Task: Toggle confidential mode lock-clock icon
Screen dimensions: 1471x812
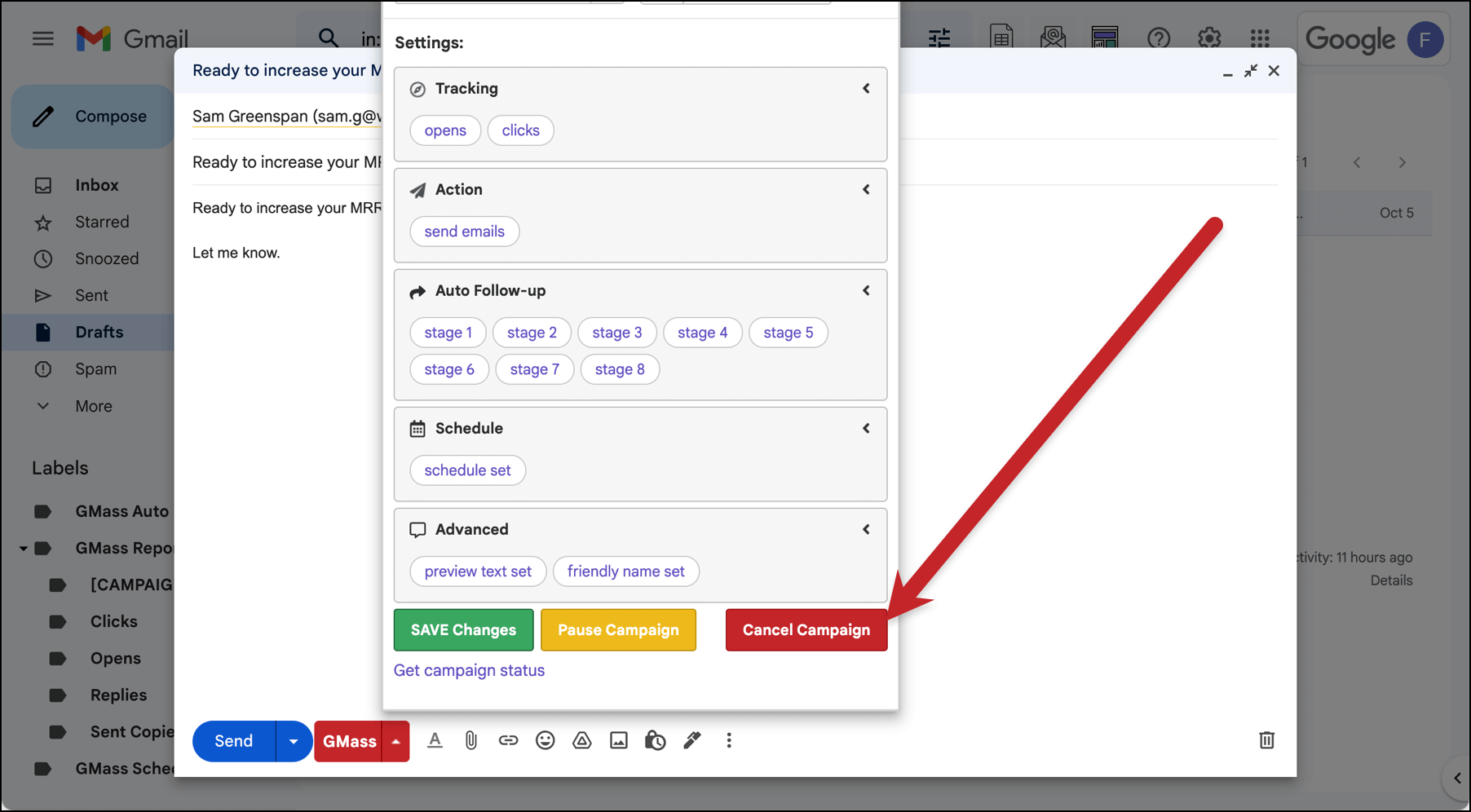Action: [655, 740]
